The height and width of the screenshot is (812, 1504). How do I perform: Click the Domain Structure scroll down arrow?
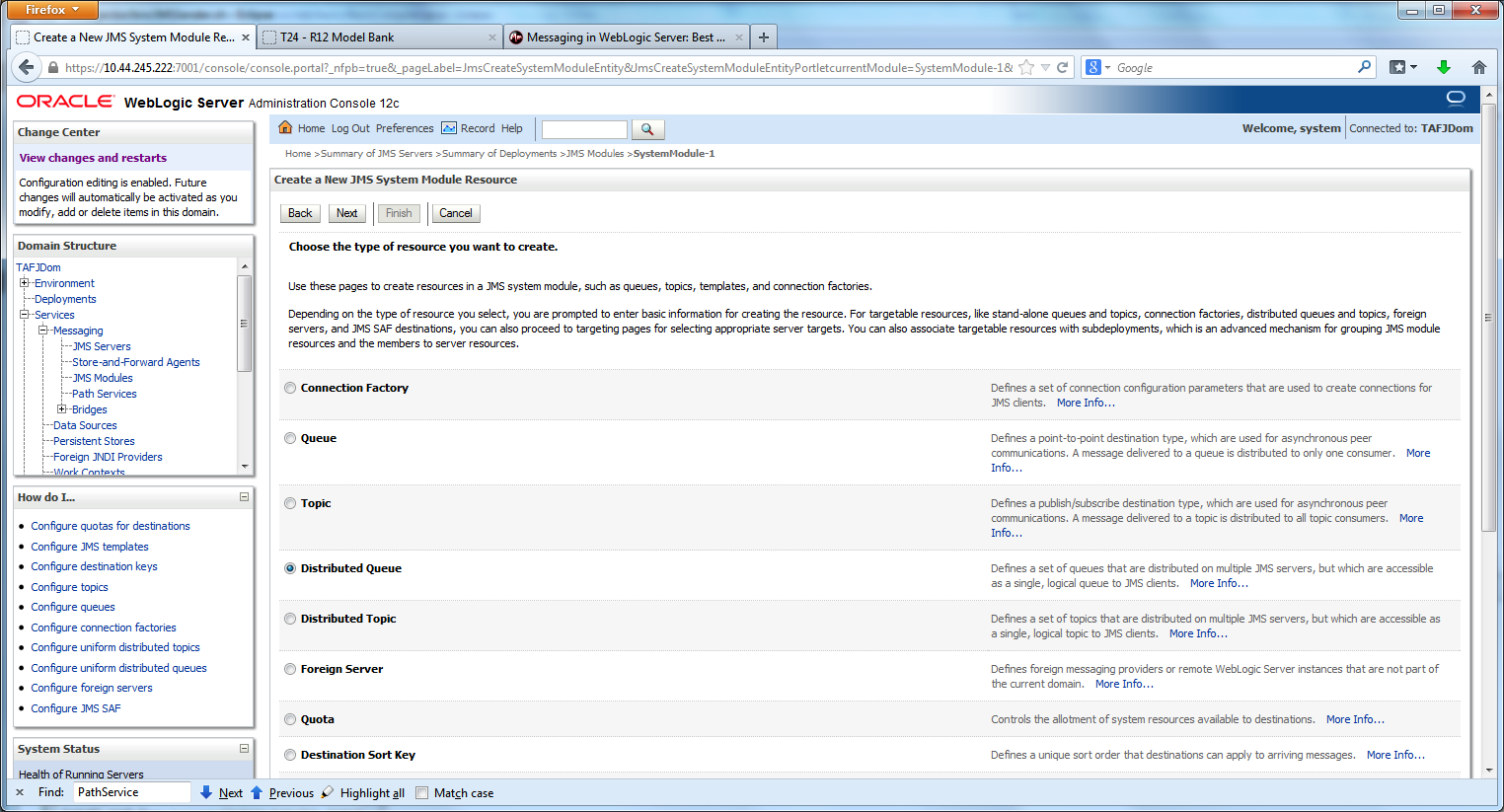(245, 466)
